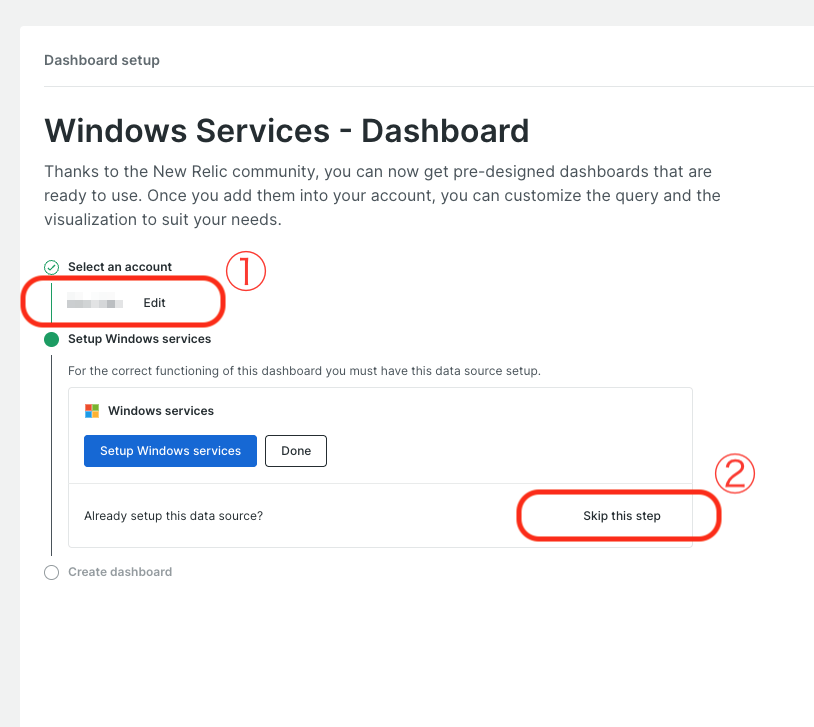Click the Setup Windows services blue button
This screenshot has height=727, width=814.
point(170,451)
